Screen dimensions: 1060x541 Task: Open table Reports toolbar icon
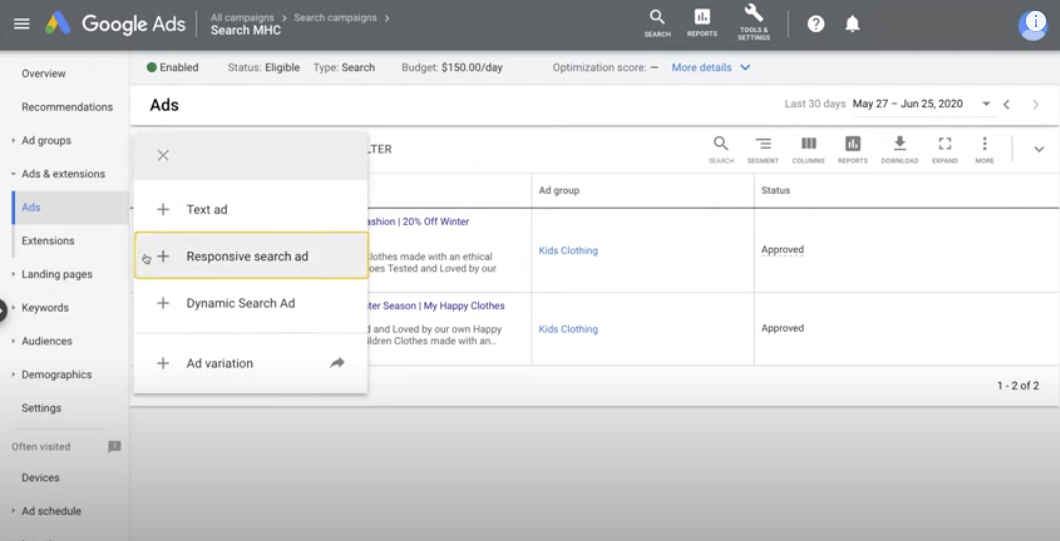tap(852, 149)
